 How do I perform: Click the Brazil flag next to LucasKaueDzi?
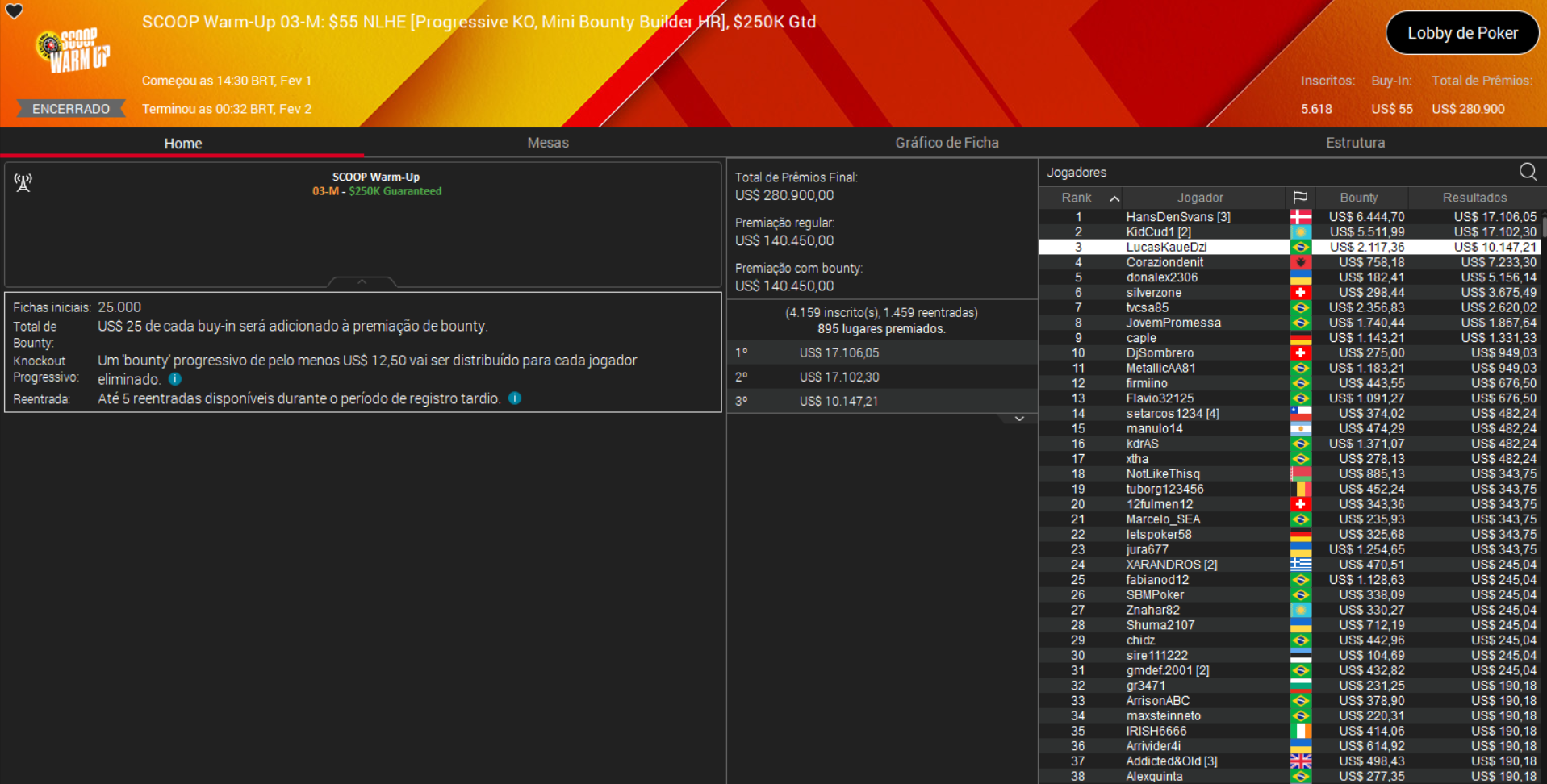pyautogui.click(x=1302, y=247)
